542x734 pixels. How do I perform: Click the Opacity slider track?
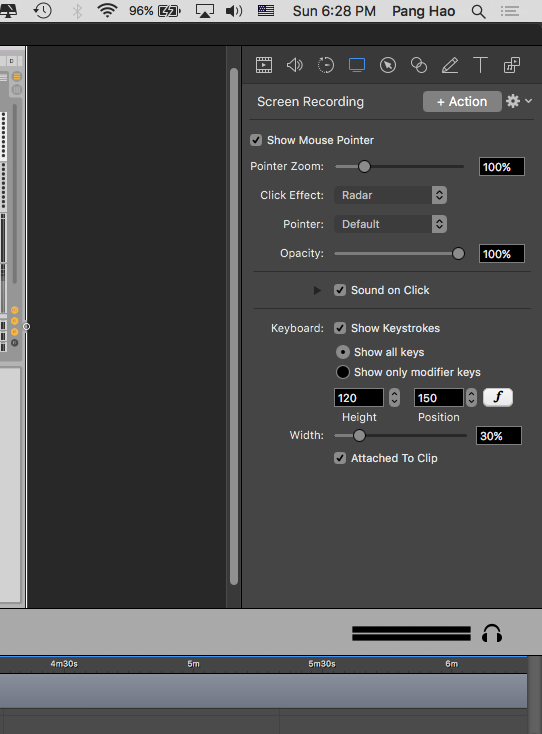tap(399, 254)
